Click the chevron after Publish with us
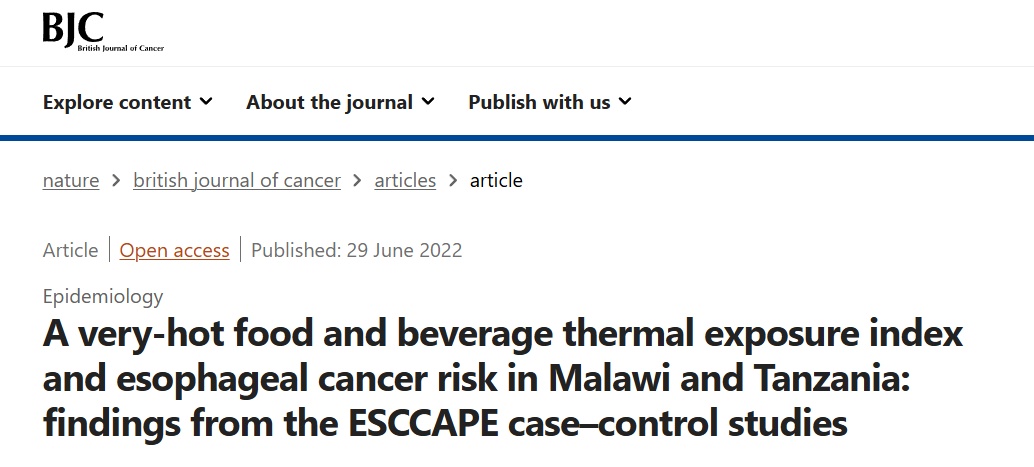 coord(625,101)
